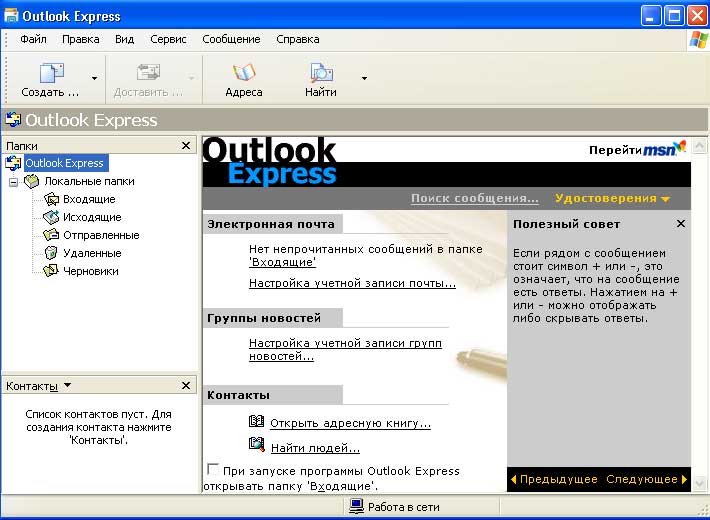Viewport: 710px width, 520px height.
Task: Click the Find toolbar icon
Action: [x=321, y=74]
